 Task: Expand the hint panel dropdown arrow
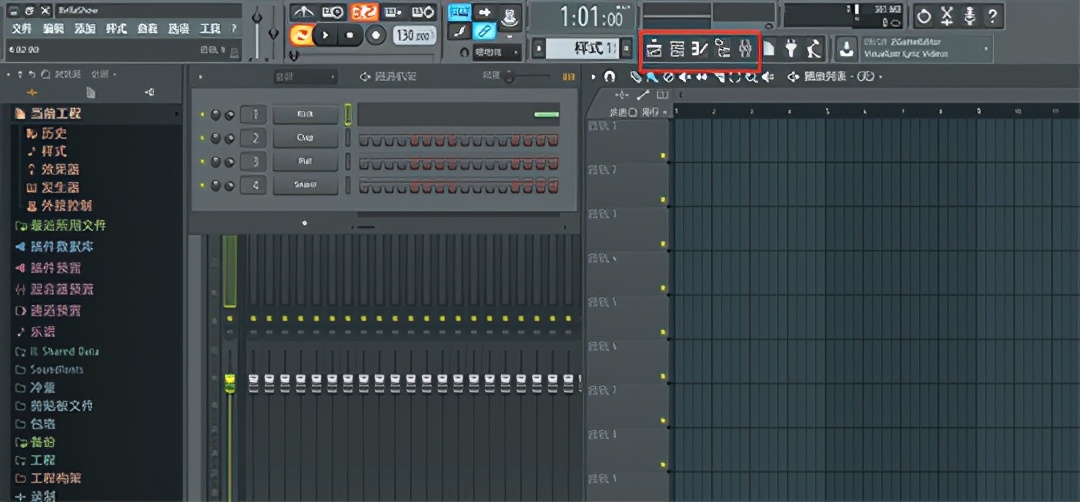(x=986, y=48)
